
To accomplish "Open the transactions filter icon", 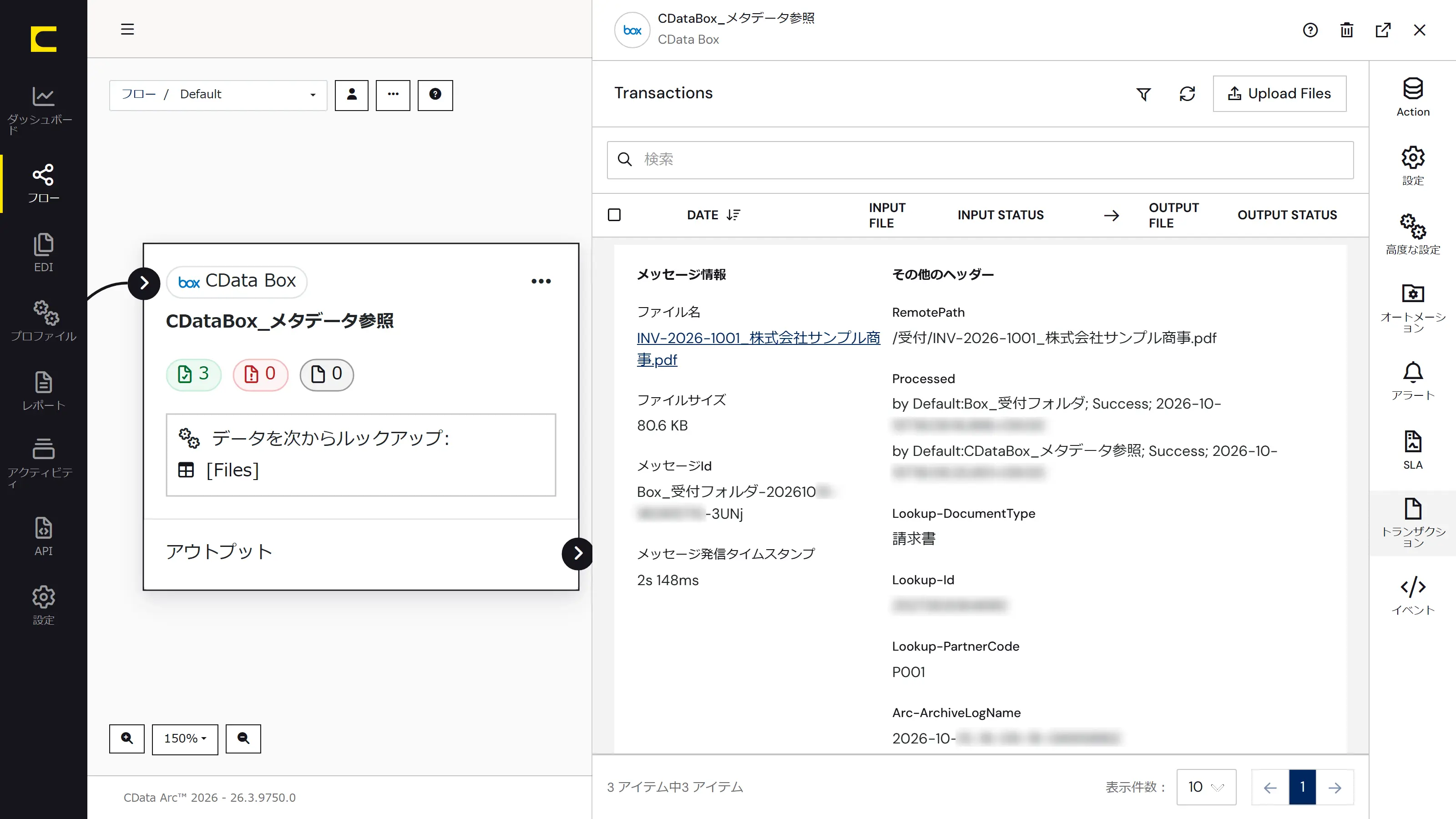I will point(1143,94).
